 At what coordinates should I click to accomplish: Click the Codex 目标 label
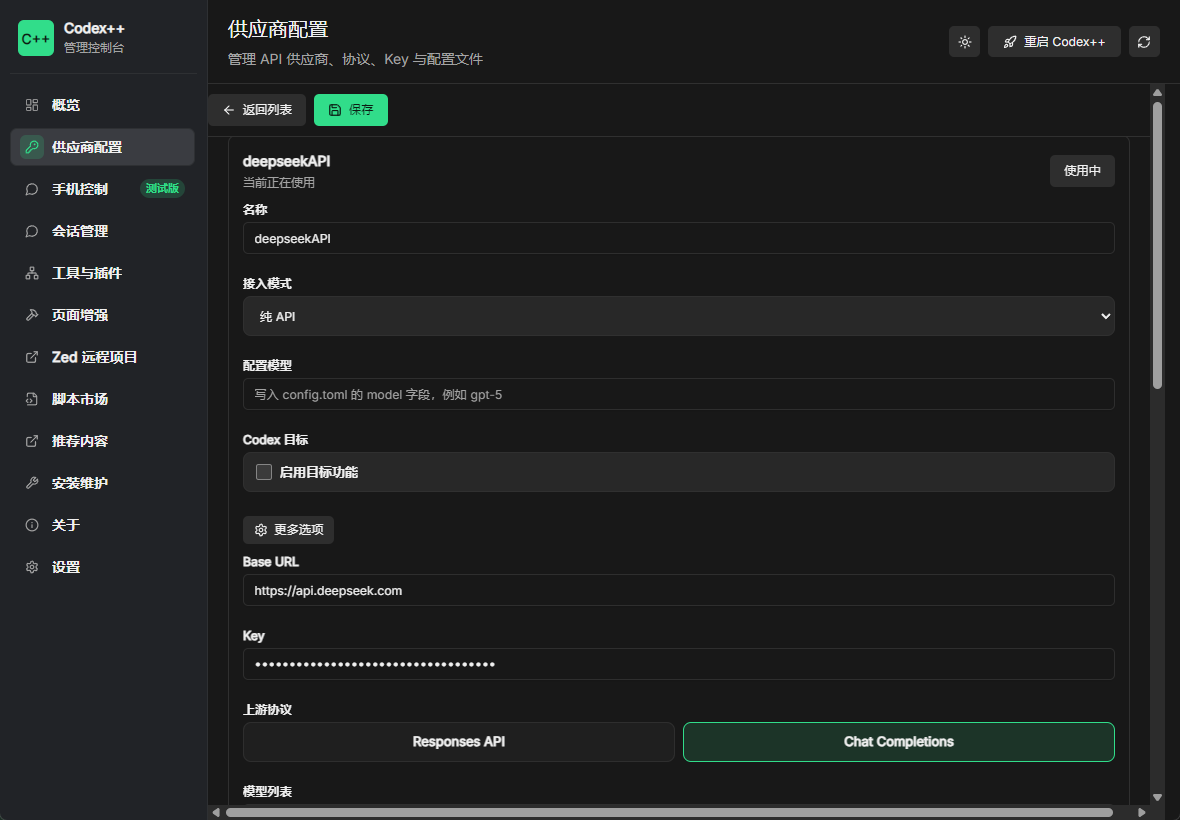point(275,440)
